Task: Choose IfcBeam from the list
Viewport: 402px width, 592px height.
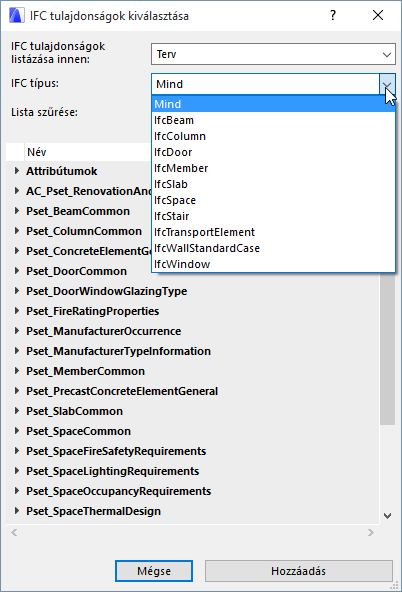Action: point(273,120)
